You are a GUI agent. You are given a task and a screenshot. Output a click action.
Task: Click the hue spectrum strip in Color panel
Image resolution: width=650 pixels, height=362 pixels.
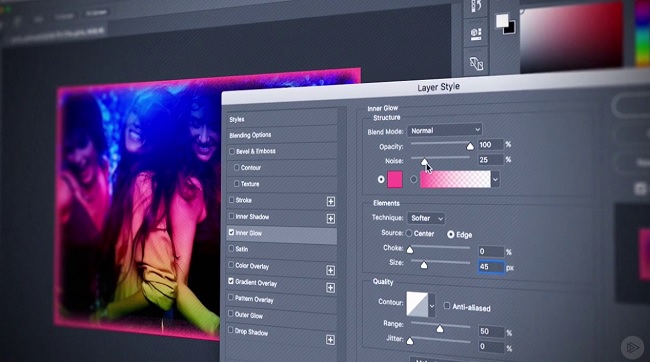pyautogui.click(x=643, y=33)
